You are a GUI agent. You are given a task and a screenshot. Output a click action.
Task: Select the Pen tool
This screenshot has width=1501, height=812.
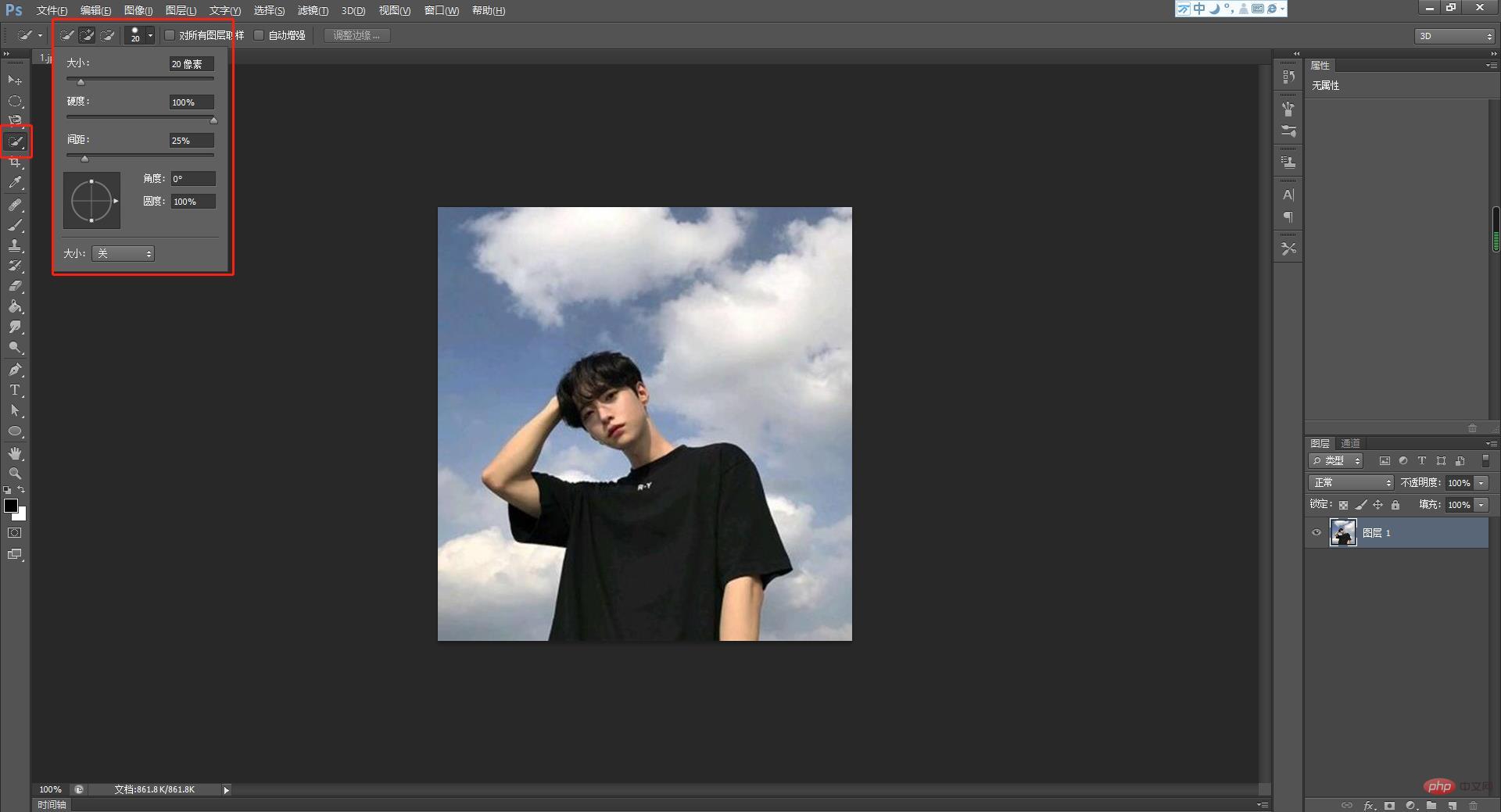tap(15, 370)
